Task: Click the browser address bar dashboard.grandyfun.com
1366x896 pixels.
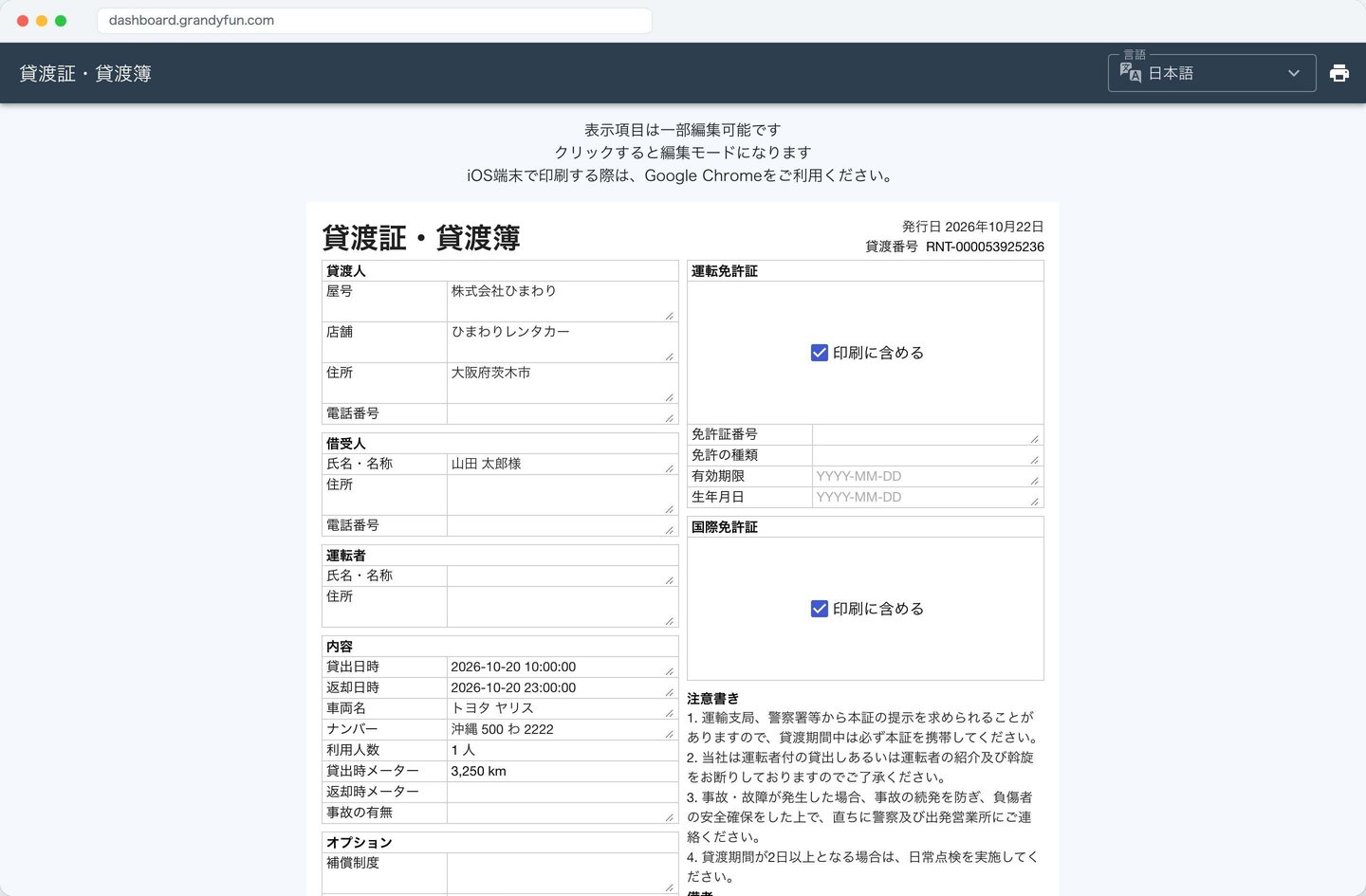Action: pyautogui.click(x=374, y=20)
